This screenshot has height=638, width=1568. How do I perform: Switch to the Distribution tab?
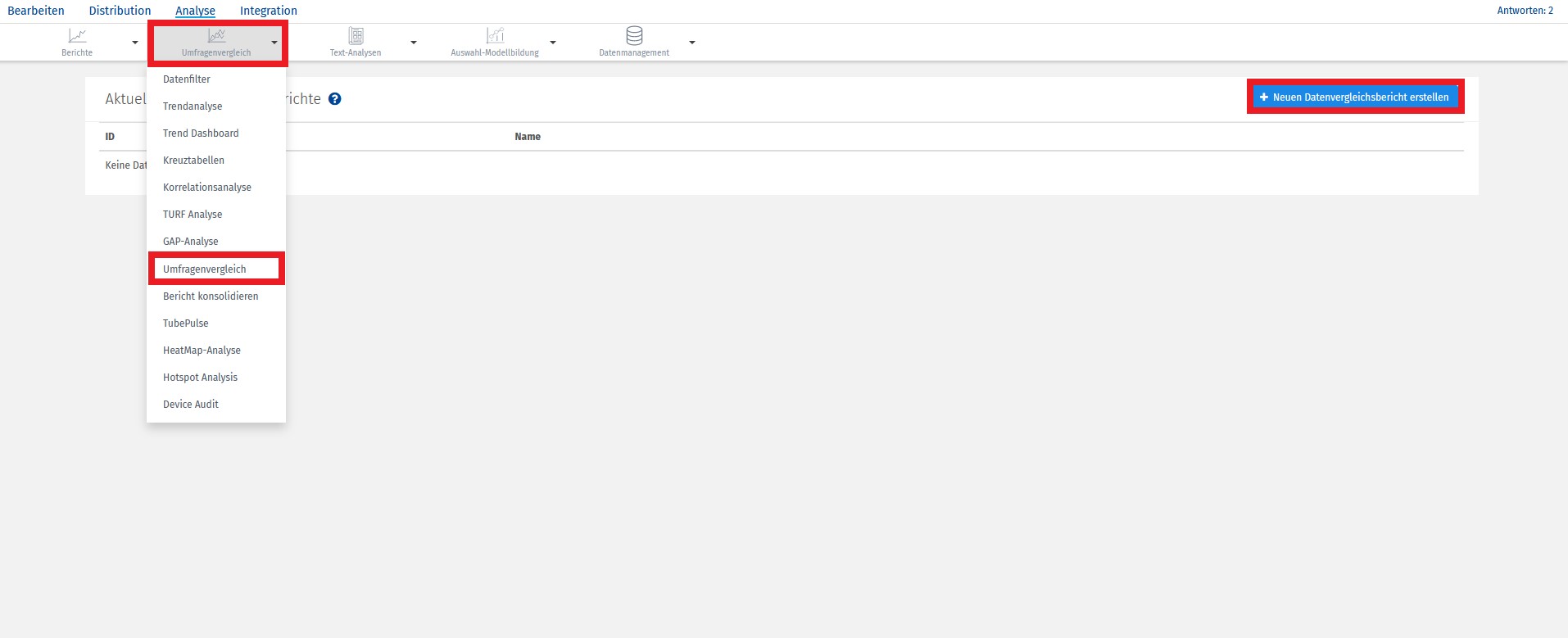coord(120,11)
